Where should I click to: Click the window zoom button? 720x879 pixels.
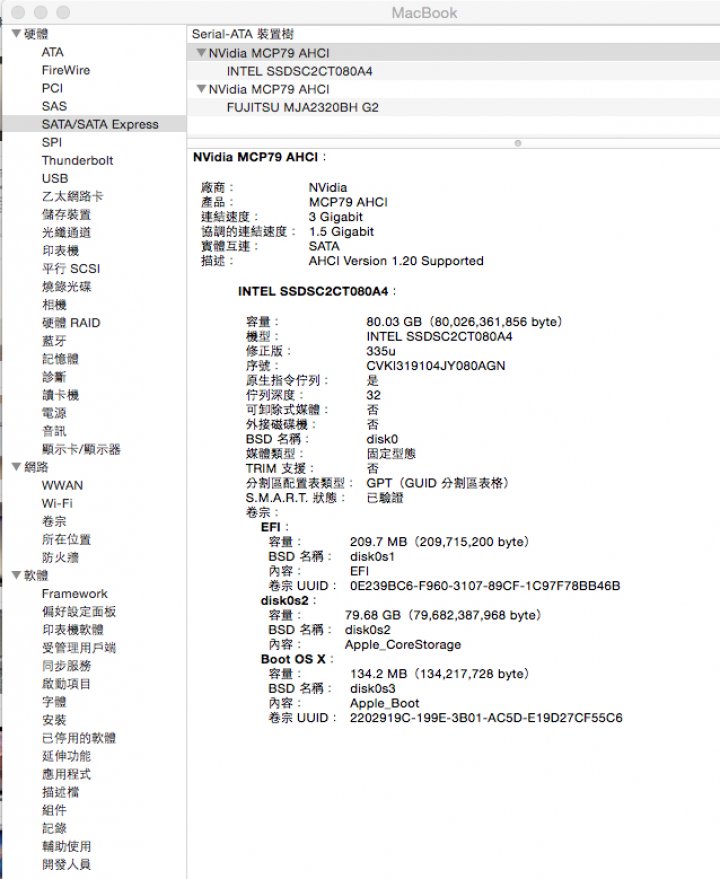(63, 12)
